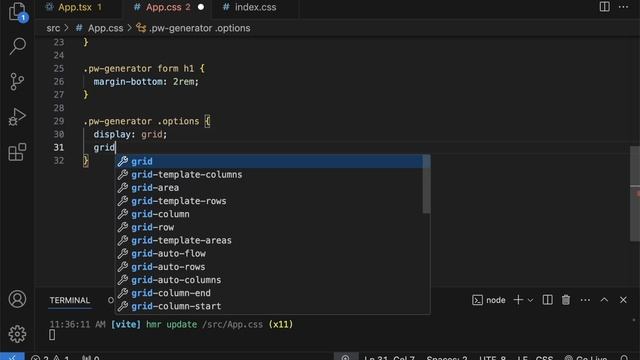Viewport: 640px width, 360px height.
Task: Click the src breadcrumb
Action: (53, 28)
